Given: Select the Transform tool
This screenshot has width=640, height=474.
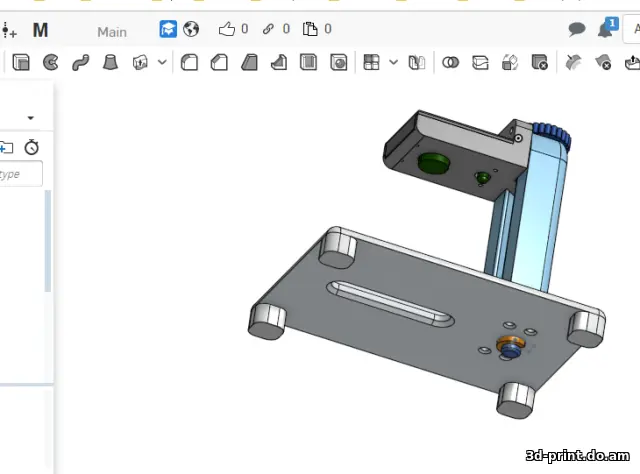Looking at the screenshot, I should coord(510,62).
